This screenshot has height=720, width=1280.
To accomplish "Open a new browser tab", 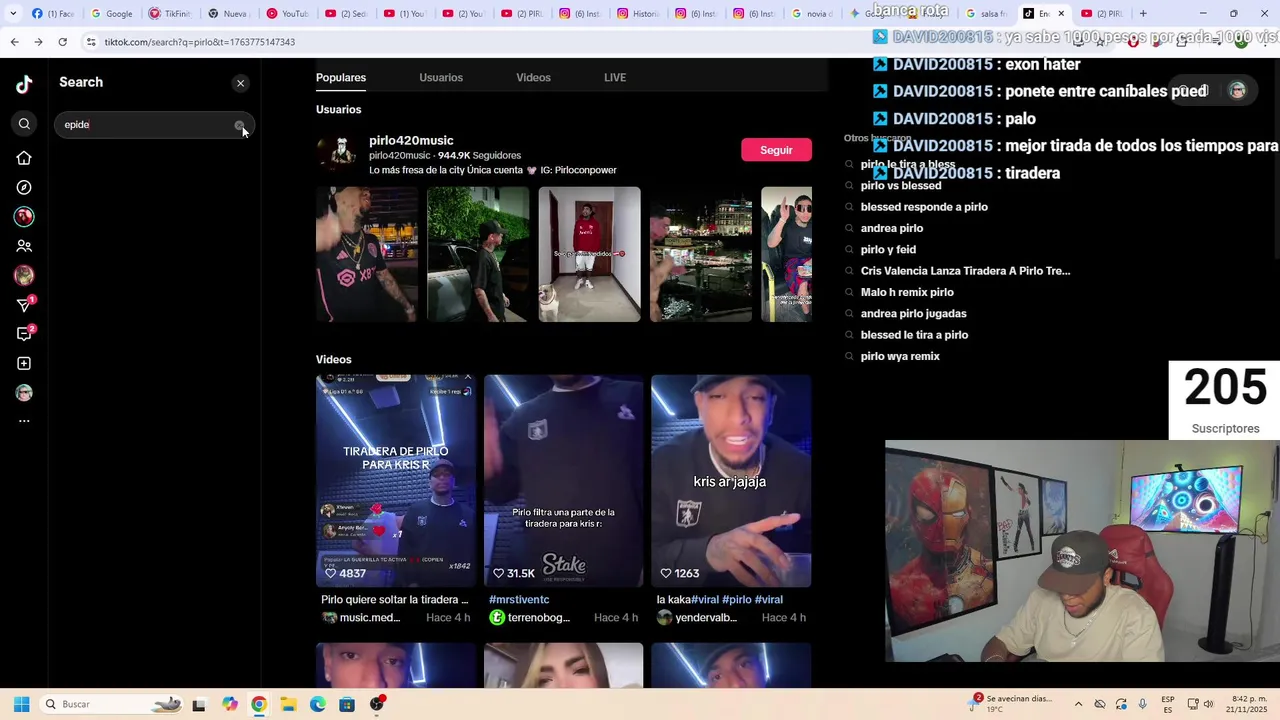I will click(x=1143, y=13).
